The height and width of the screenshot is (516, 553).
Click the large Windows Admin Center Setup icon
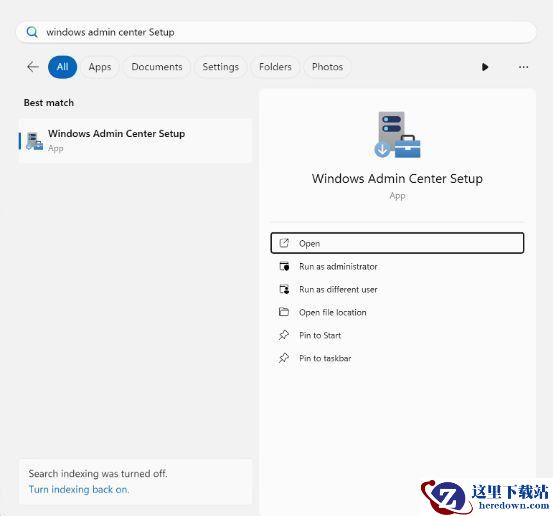pyautogui.click(x=397, y=134)
